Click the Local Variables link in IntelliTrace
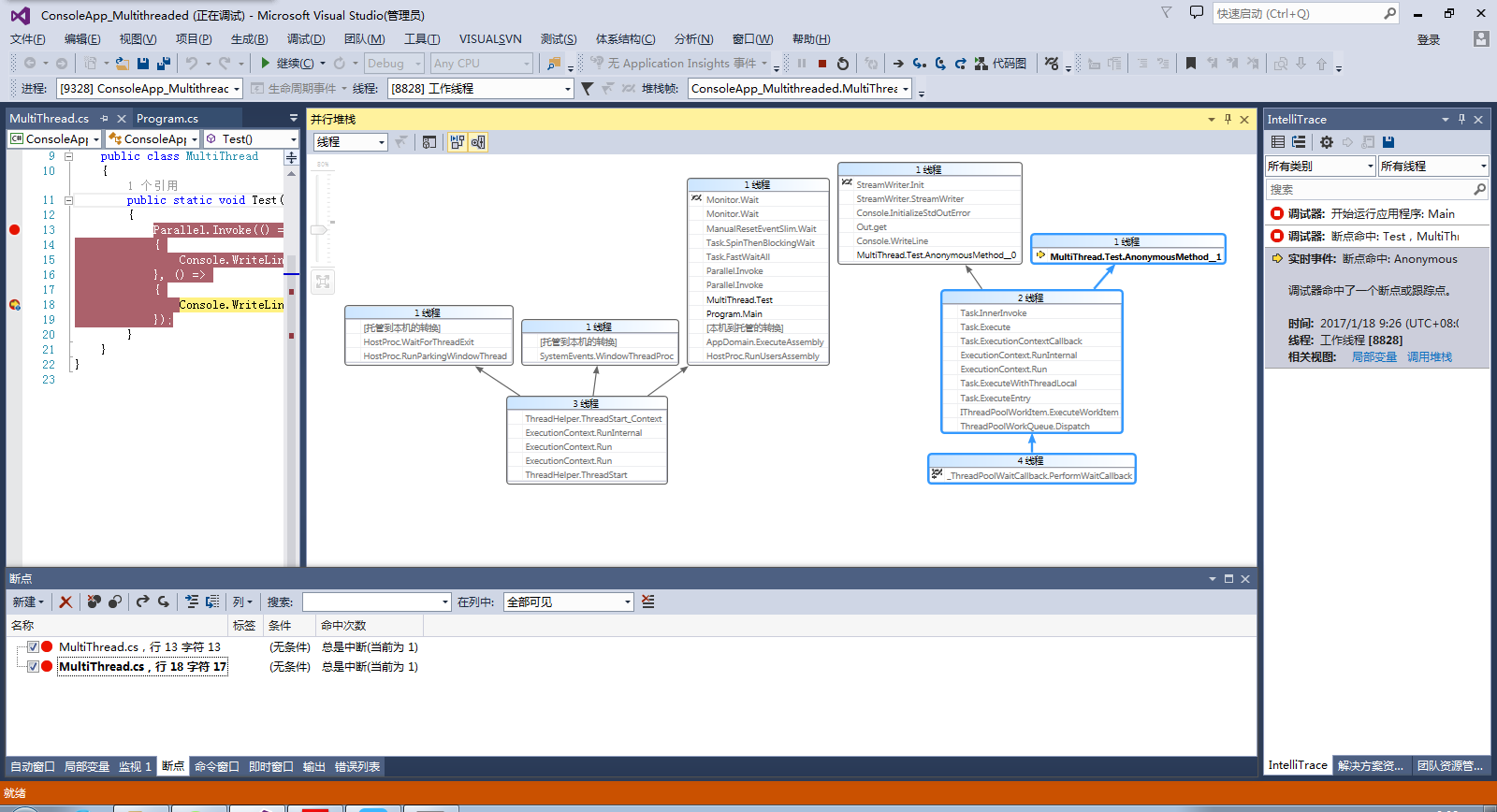The height and width of the screenshot is (812, 1497). [x=1374, y=357]
